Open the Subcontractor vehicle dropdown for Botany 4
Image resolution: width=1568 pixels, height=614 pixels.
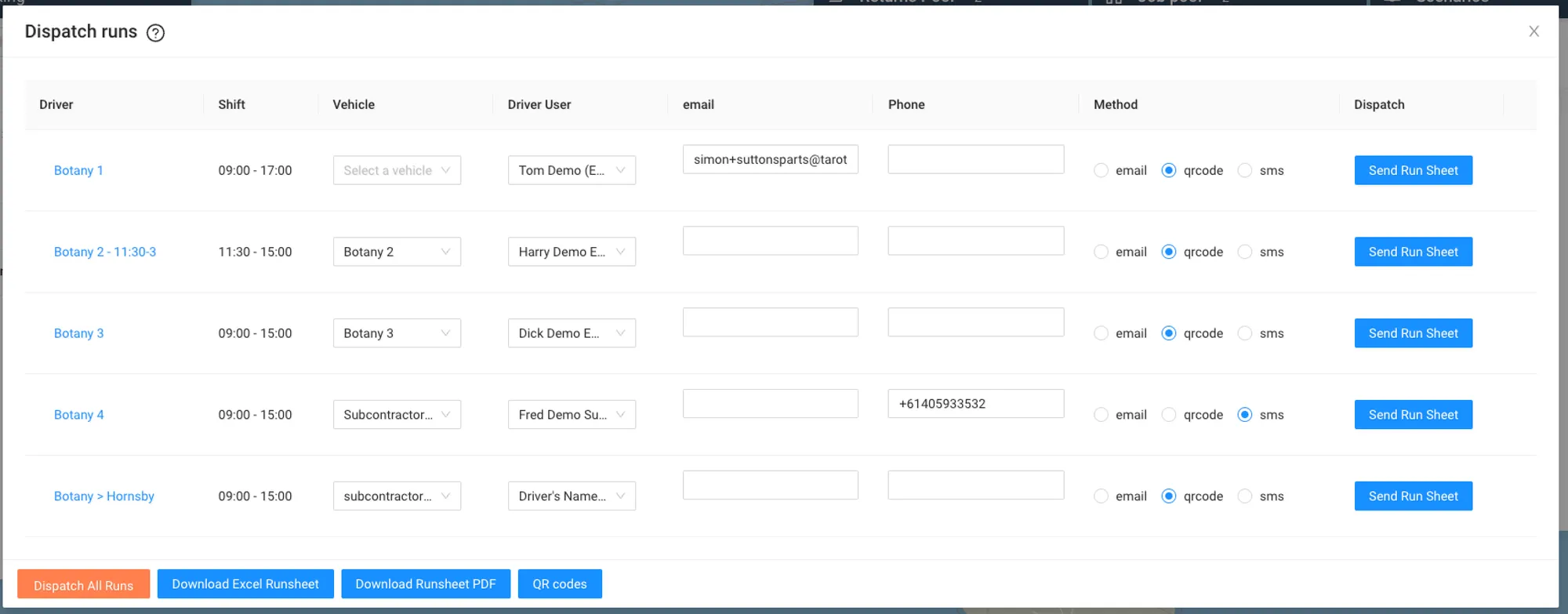[x=397, y=415]
